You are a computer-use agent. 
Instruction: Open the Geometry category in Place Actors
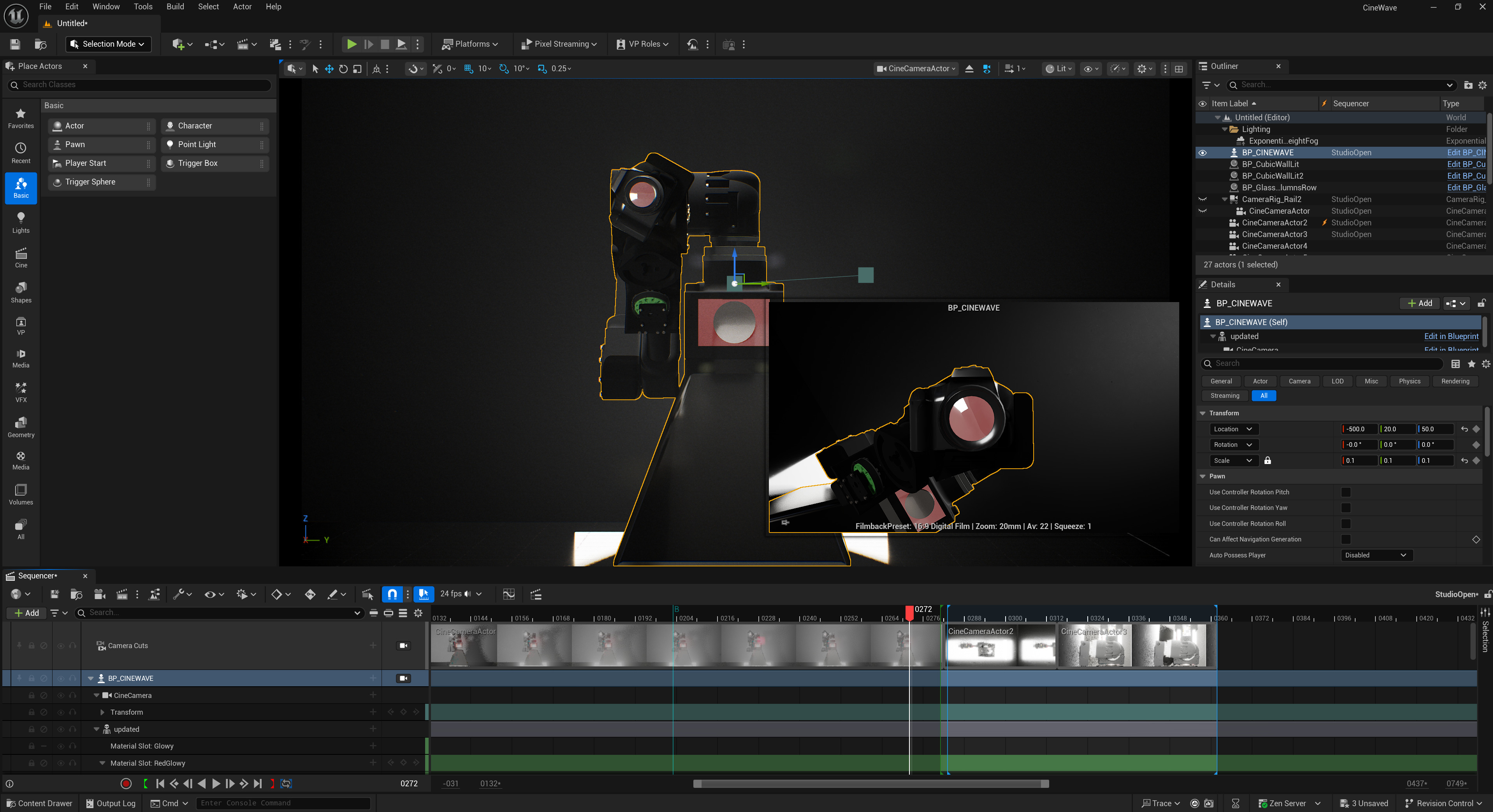pyautogui.click(x=21, y=427)
